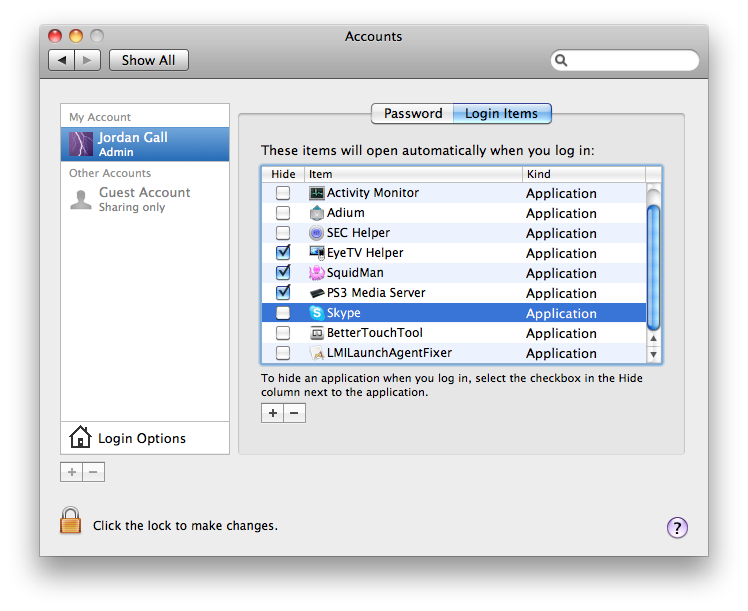Screen dimensions: 748x611
Task: Open help with the question mark button
Action: 677,528
